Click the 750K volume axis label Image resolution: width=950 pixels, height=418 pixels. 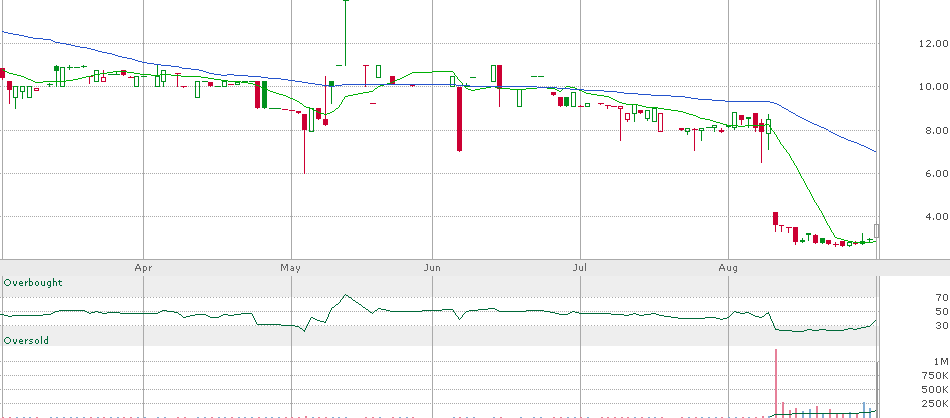click(x=935, y=376)
